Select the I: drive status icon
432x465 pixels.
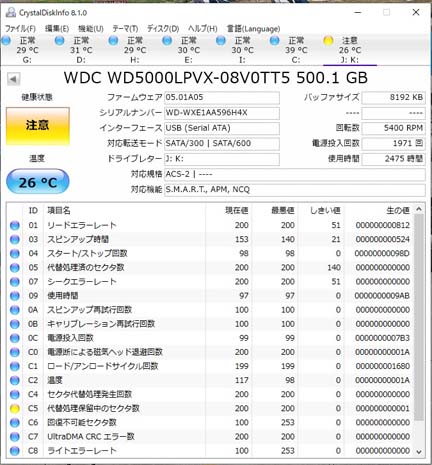coord(221,41)
